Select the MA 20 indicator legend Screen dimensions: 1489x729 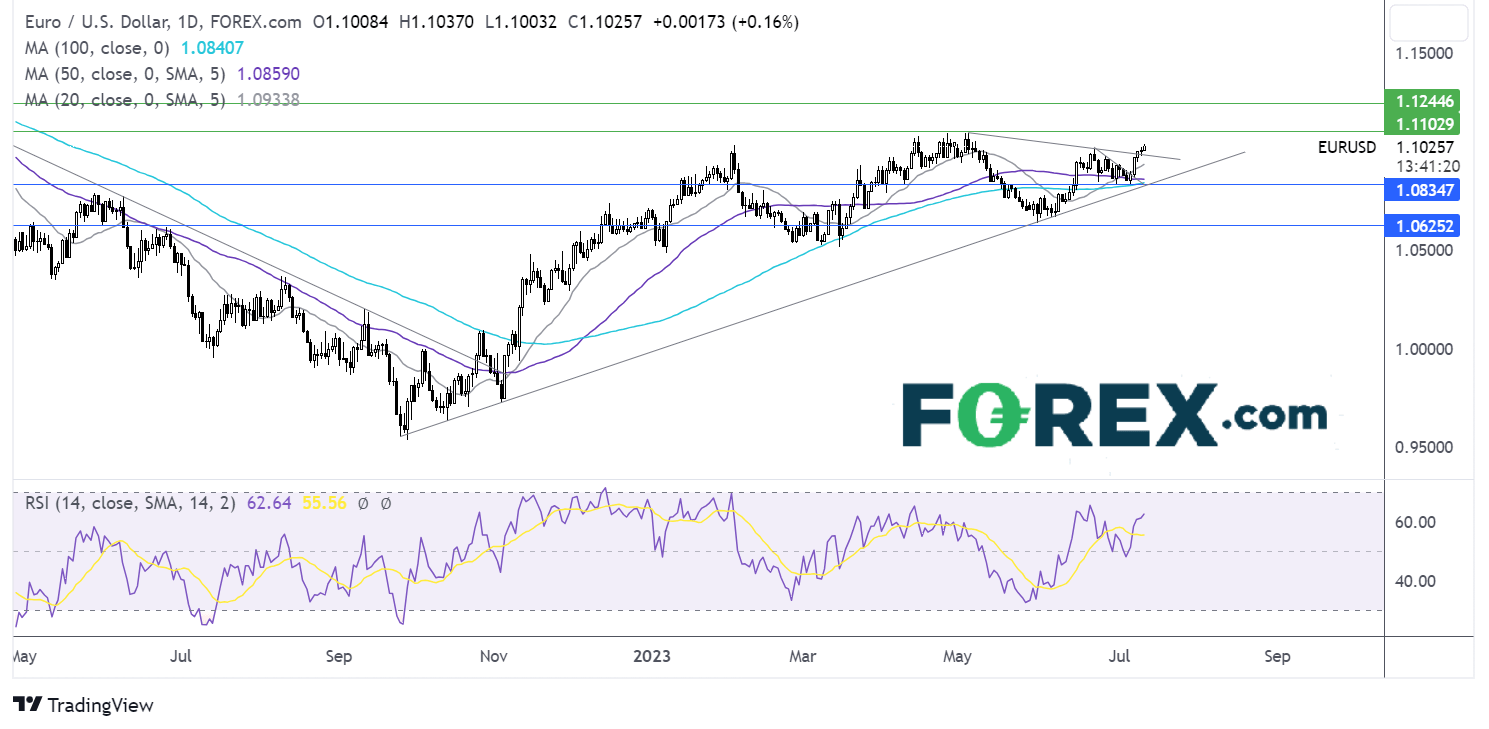[x=163, y=100]
